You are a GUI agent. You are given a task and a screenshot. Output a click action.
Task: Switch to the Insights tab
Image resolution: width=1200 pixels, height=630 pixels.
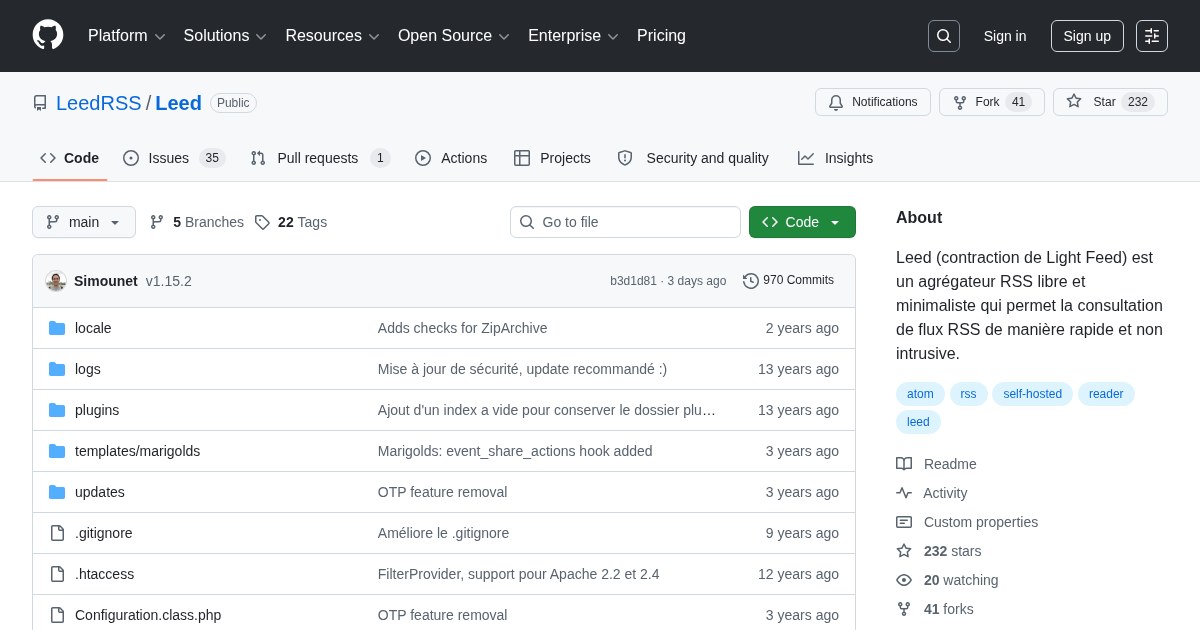pos(835,158)
